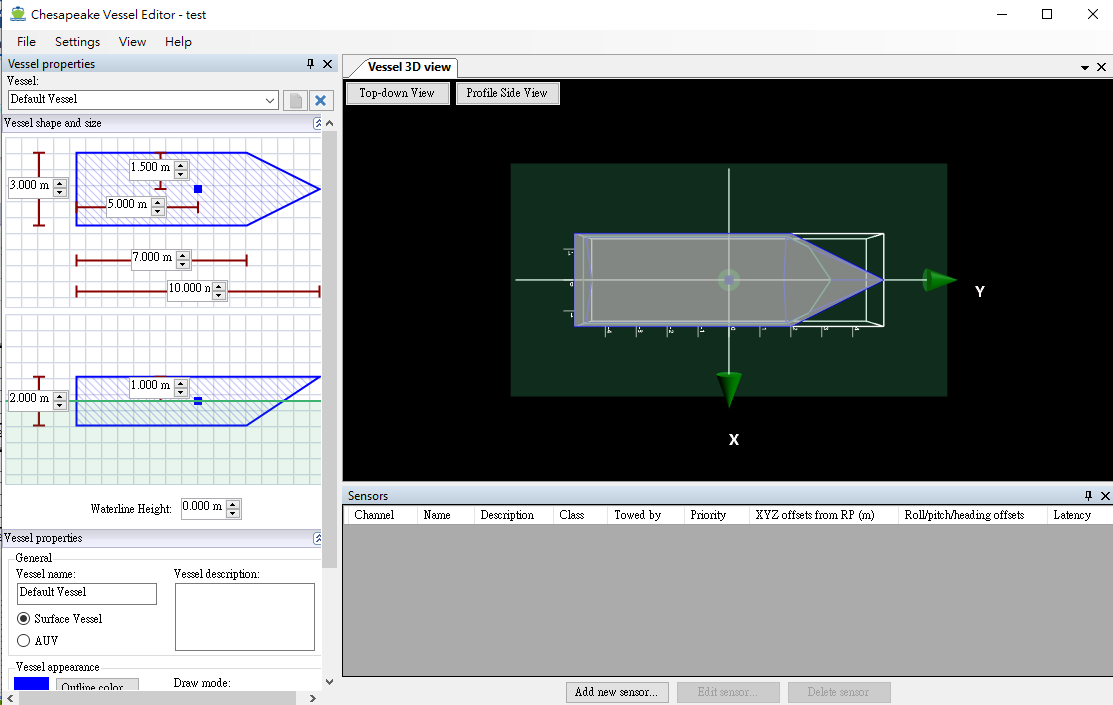This screenshot has width=1113, height=705.
Task: Click the blue outline color swatch
Action: point(31,685)
